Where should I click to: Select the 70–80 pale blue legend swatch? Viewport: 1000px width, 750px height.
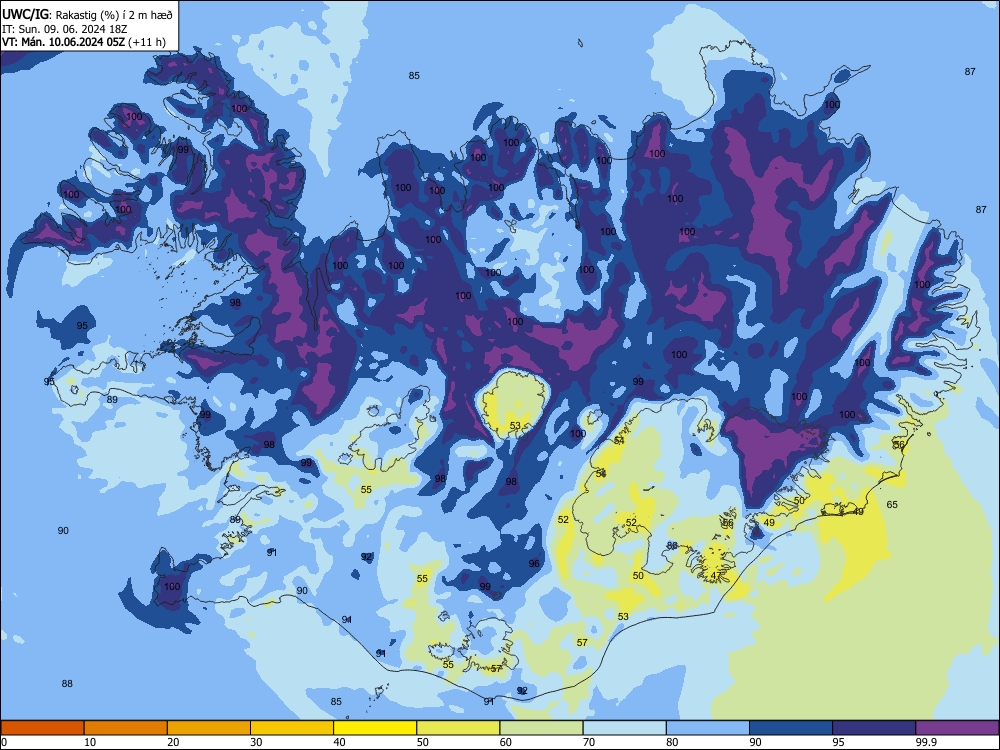[624, 728]
